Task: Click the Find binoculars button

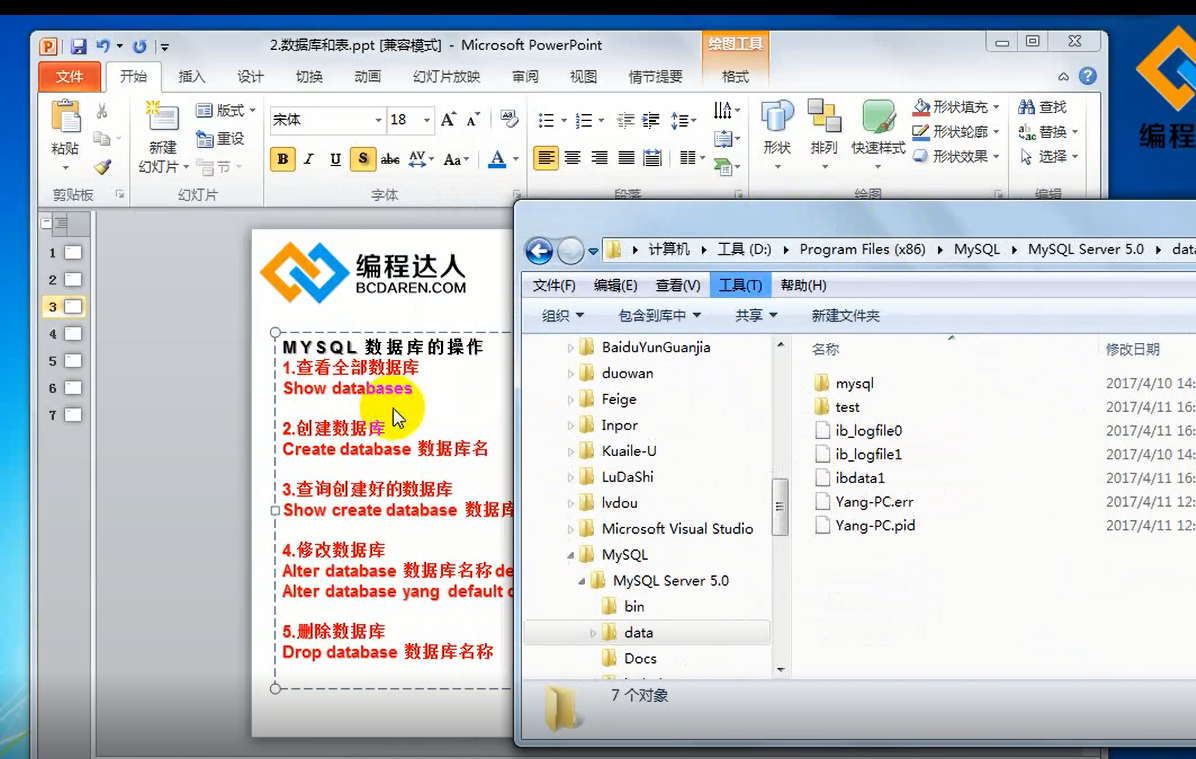Action: click(x=1043, y=108)
